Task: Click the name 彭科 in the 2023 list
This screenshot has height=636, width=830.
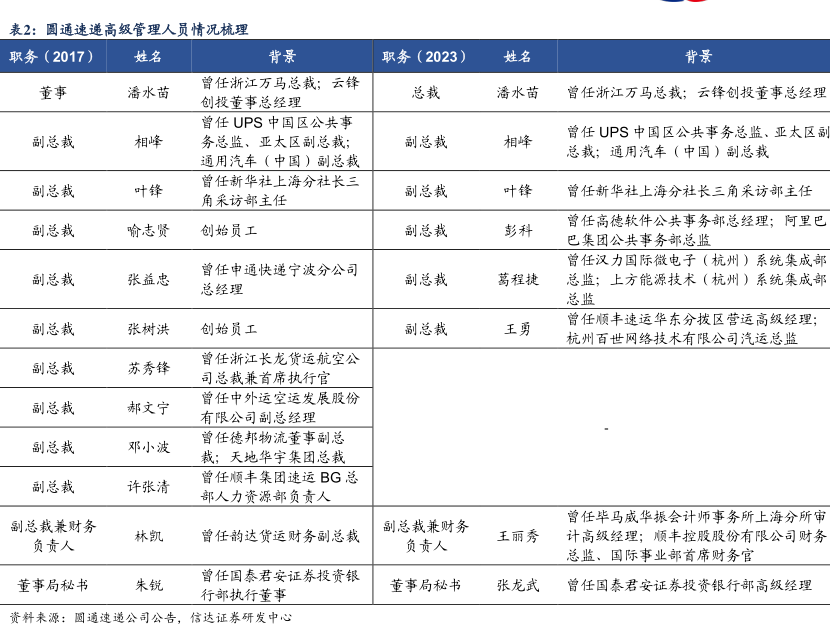Action: pyautogui.click(x=517, y=231)
